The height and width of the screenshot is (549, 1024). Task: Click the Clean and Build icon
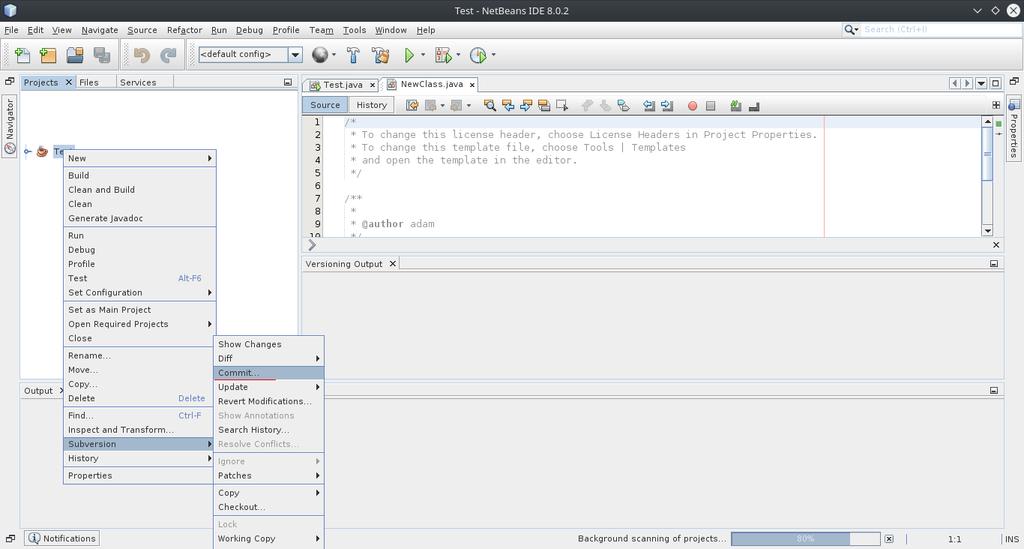tap(380, 55)
